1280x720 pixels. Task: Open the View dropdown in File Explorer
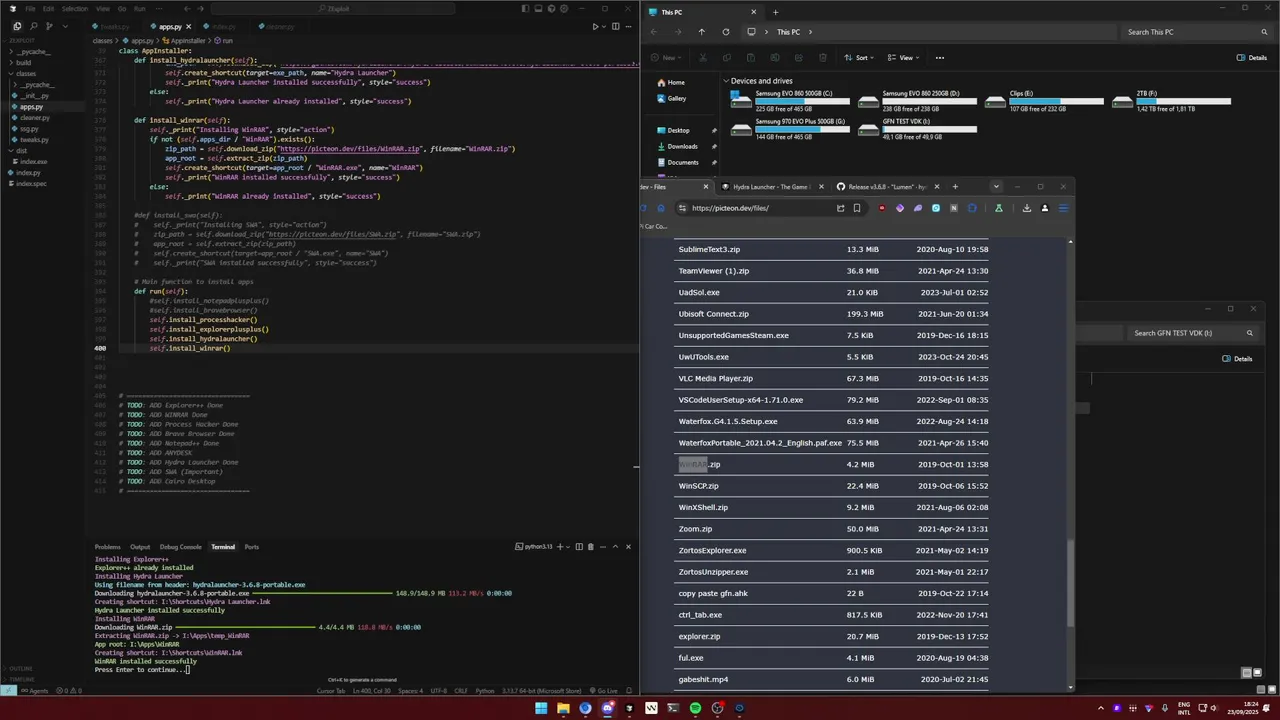pos(905,58)
